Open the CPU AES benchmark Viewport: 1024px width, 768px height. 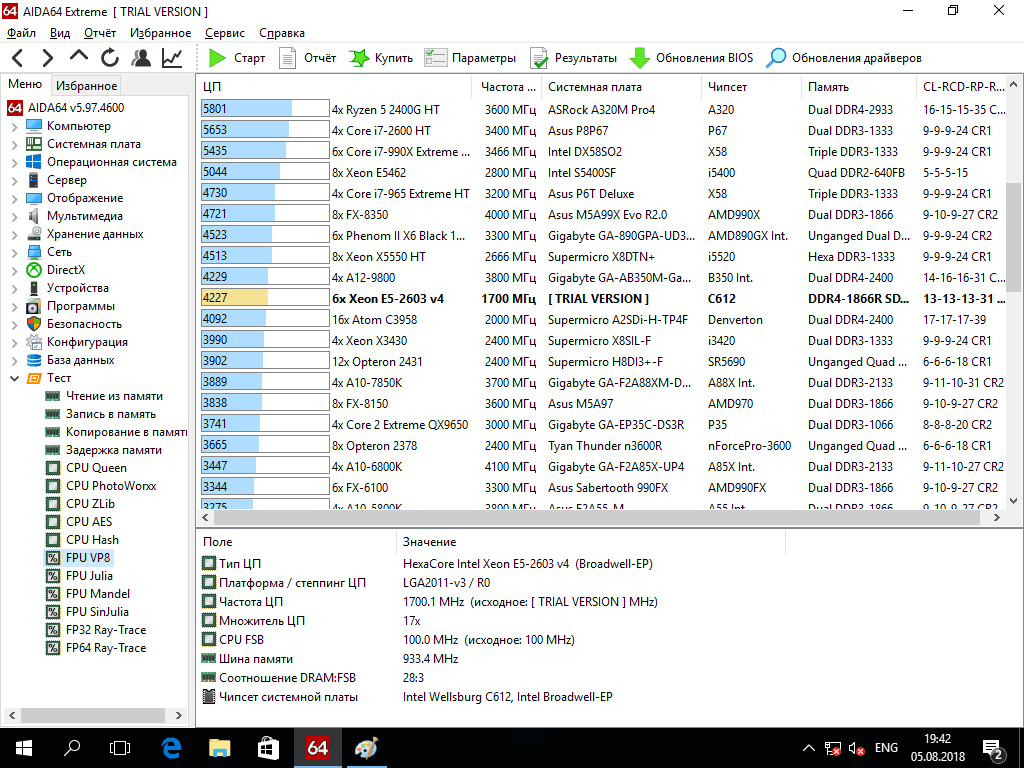tap(89, 522)
